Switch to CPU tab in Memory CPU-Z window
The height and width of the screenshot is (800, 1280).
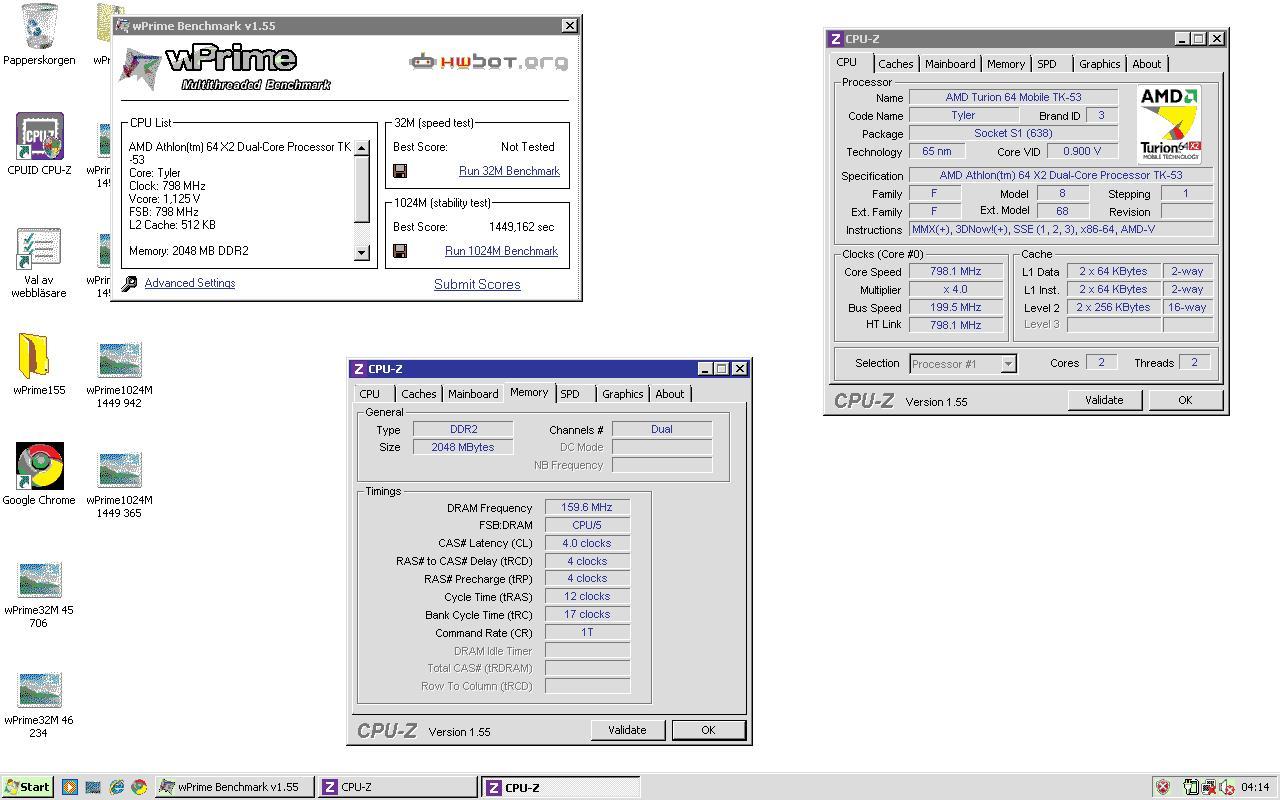click(x=370, y=394)
